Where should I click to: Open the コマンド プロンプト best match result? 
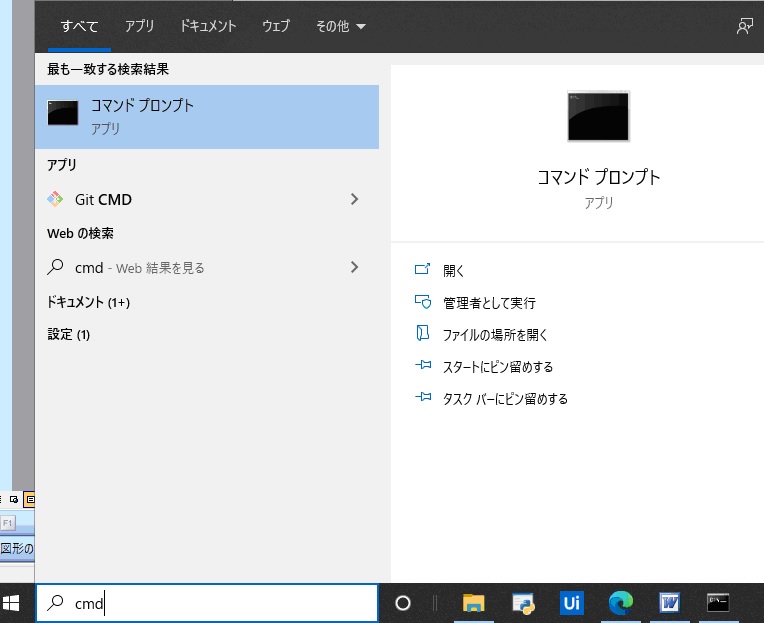207,117
